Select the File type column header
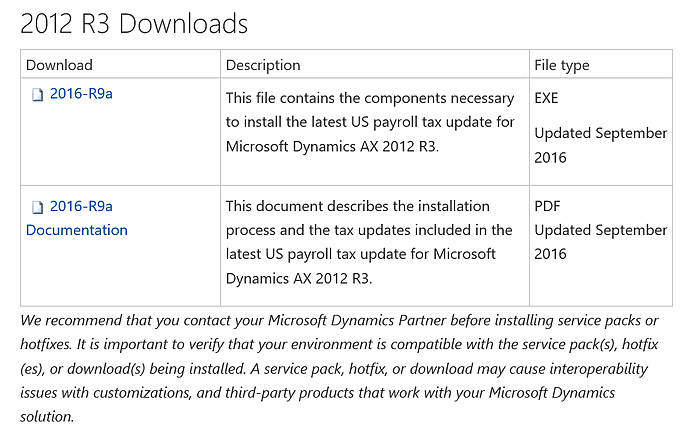 pos(562,65)
